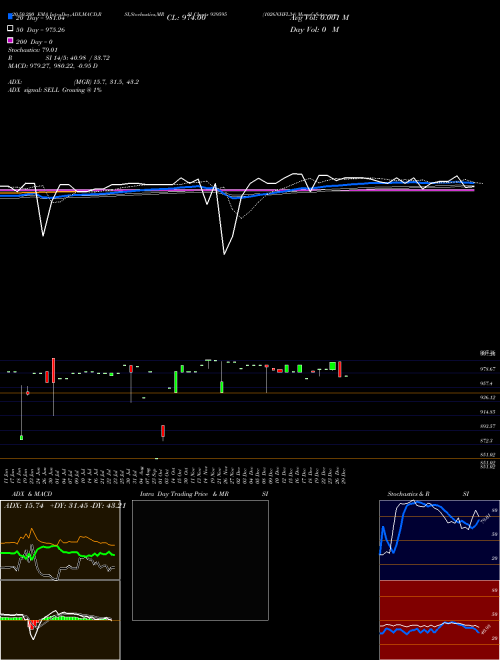Click the 872.3 price axis label
This screenshot has height=660, width=500.
[487, 440]
